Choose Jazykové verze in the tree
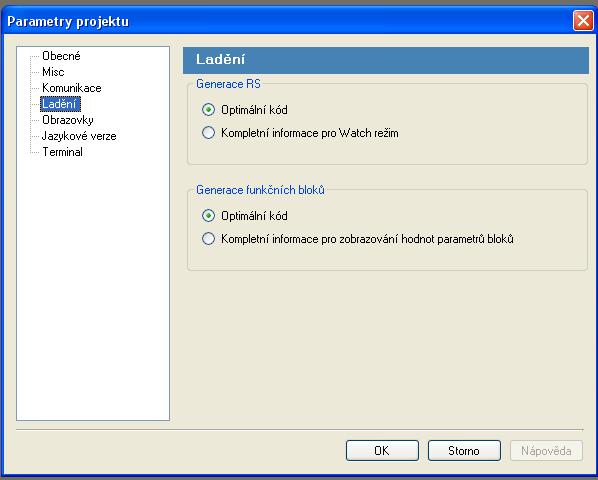The width and height of the screenshot is (598, 480). click(x=79, y=136)
